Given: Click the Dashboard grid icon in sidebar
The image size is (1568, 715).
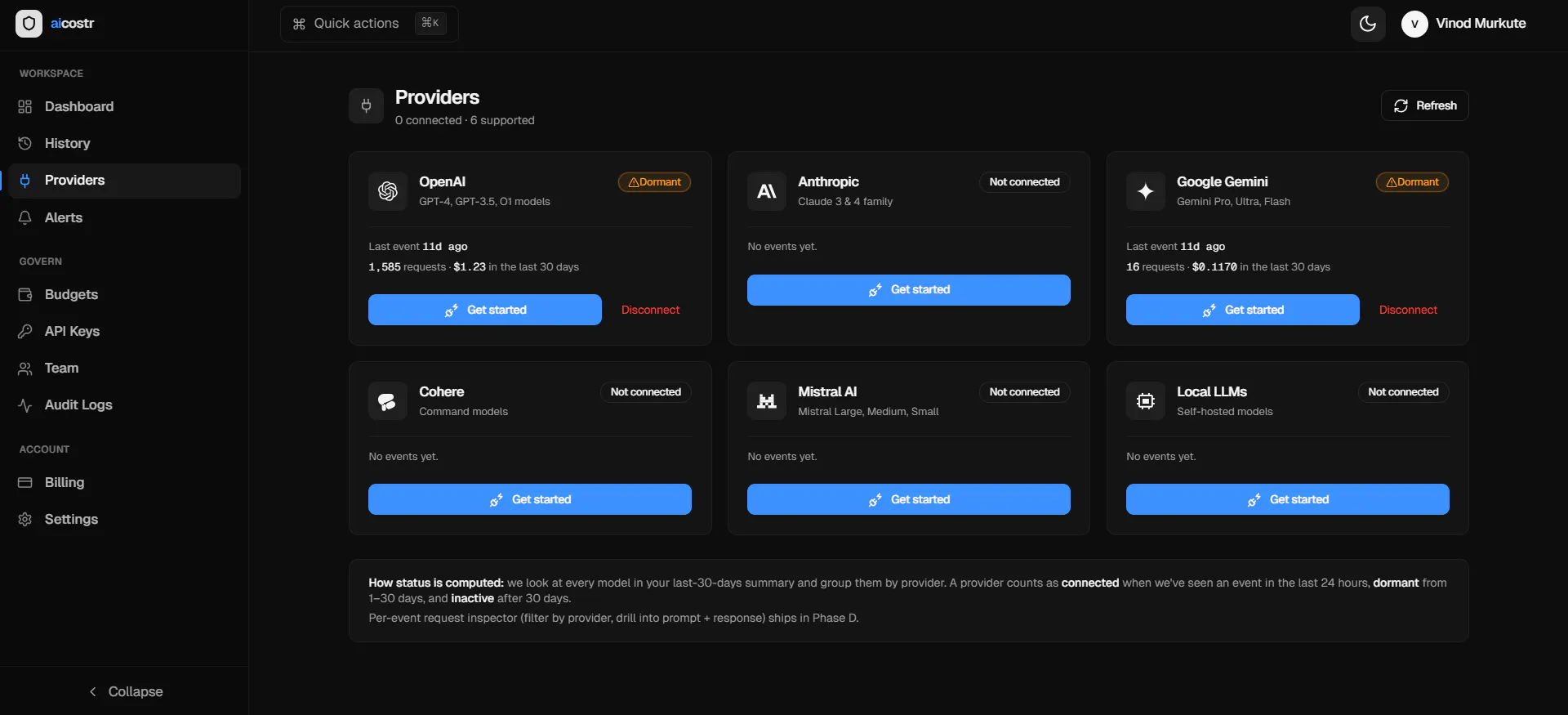Looking at the screenshot, I should [25, 107].
